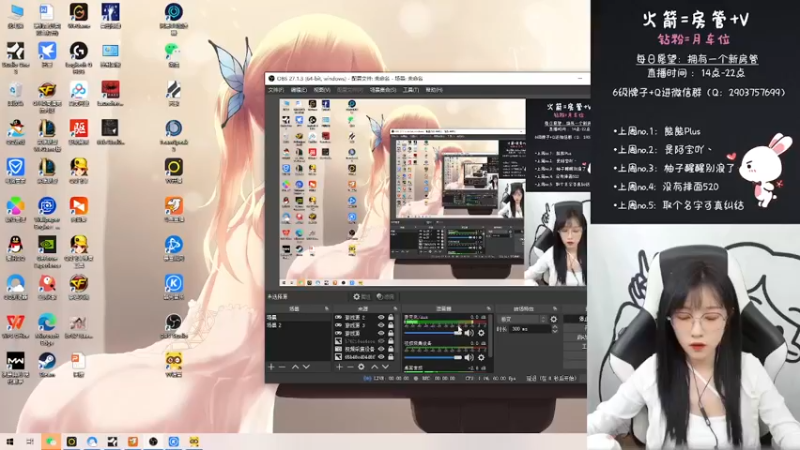Toggle visibility eye of third source row
Screen dimensions: 800x450
pyautogui.click(x=381, y=333)
